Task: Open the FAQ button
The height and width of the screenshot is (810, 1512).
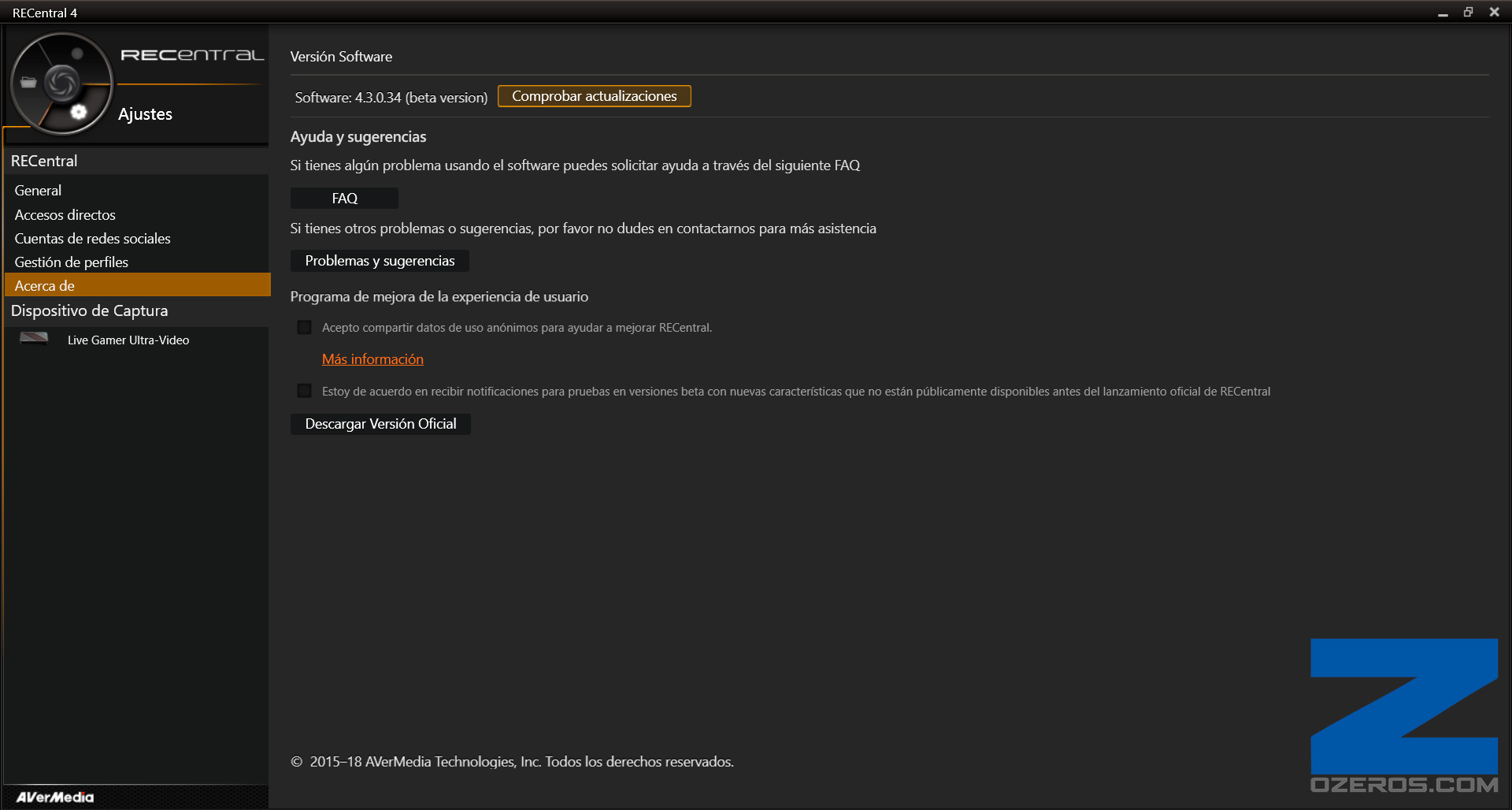Action: (x=344, y=199)
